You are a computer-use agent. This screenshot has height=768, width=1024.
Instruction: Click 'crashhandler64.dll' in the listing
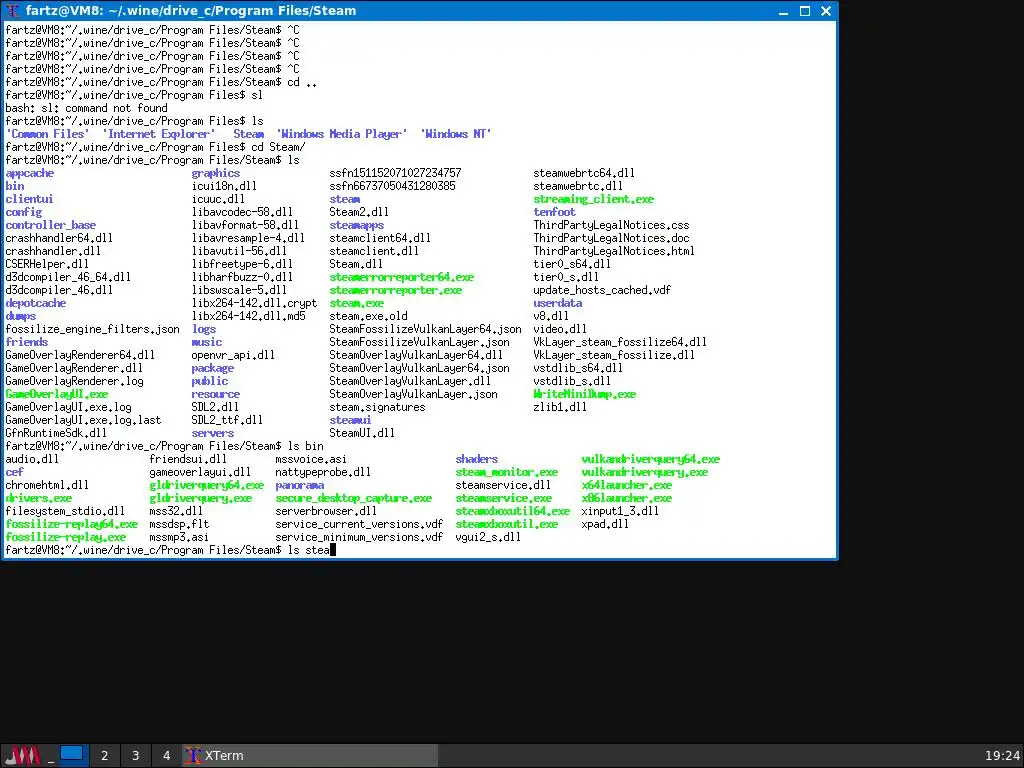point(59,238)
